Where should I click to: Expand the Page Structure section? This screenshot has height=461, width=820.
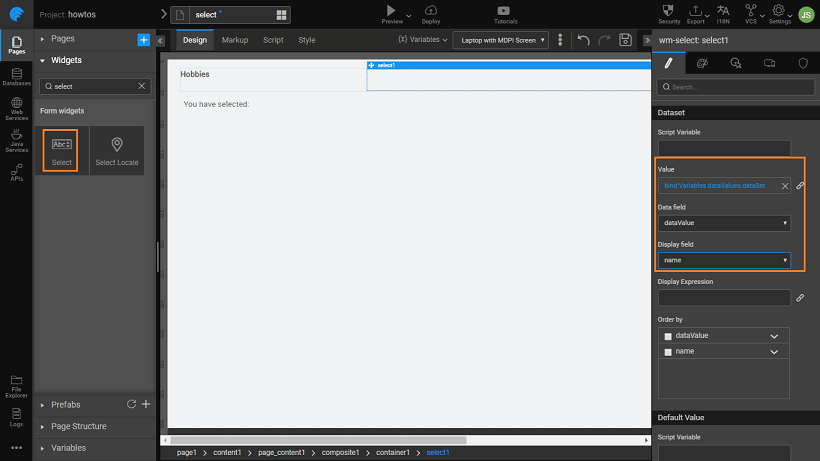pos(79,426)
